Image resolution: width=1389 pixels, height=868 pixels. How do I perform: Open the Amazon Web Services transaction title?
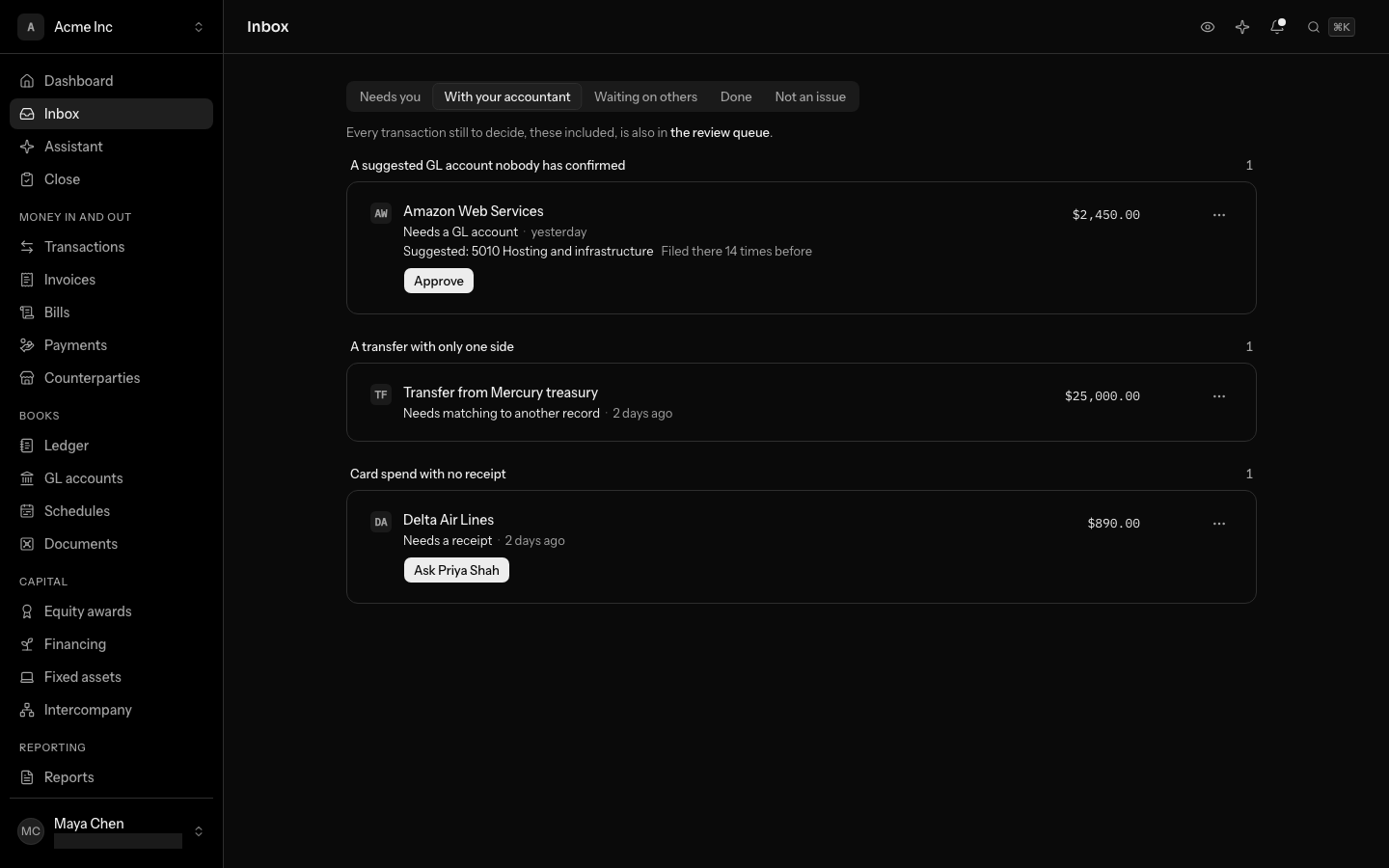coord(474,211)
